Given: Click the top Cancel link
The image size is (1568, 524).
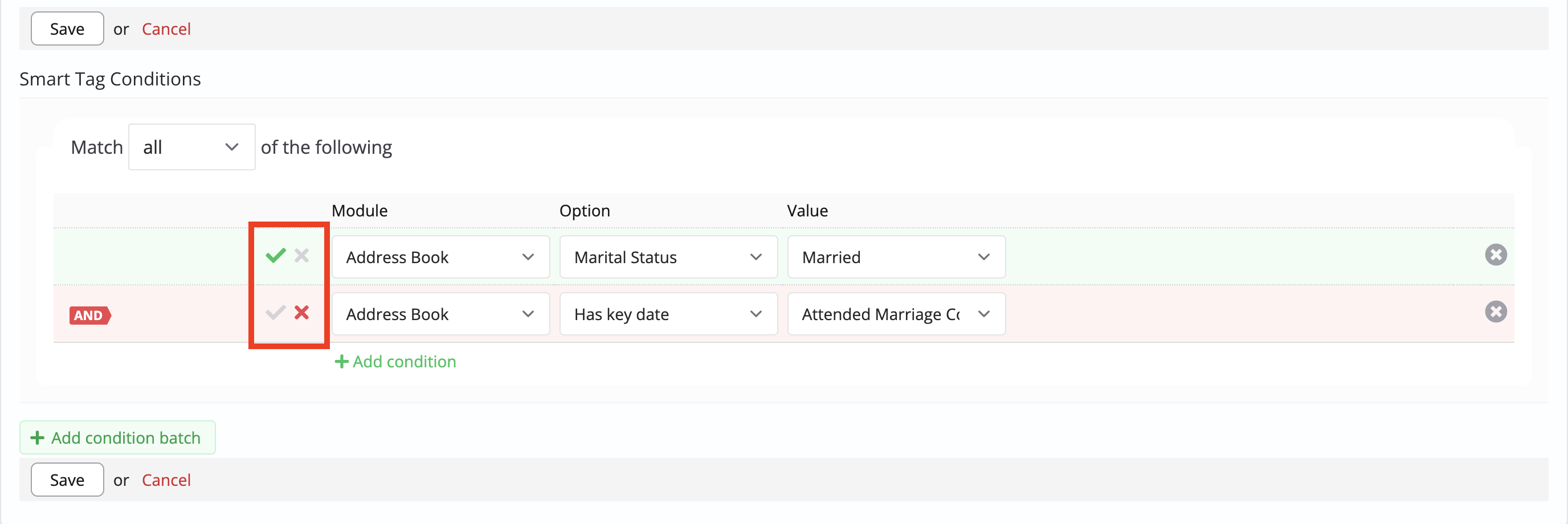Looking at the screenshot, I should coord(166,29).
